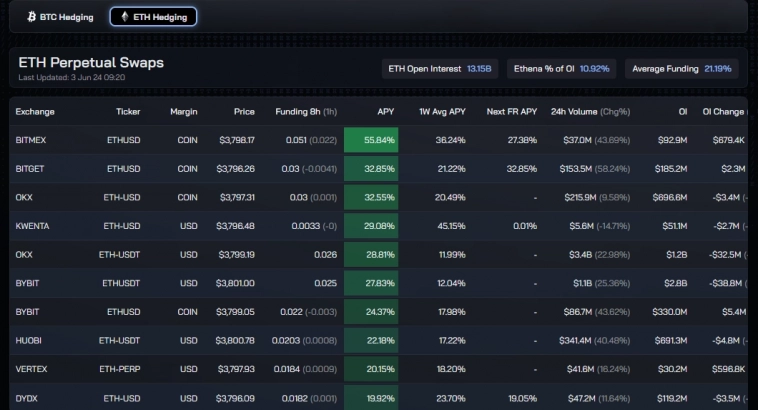Sort table by APY column header
This screenshot has height=410, width=758.
[x=385, y=112]
